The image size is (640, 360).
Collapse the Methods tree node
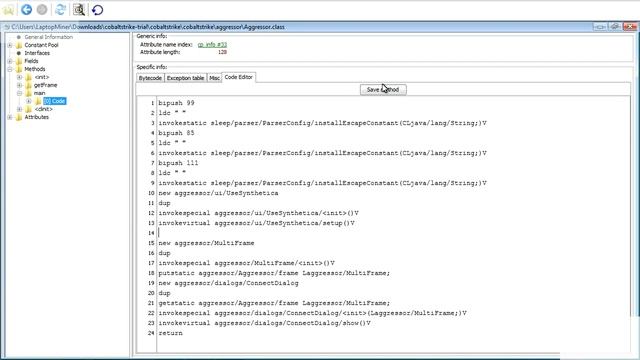click(10, 69)
